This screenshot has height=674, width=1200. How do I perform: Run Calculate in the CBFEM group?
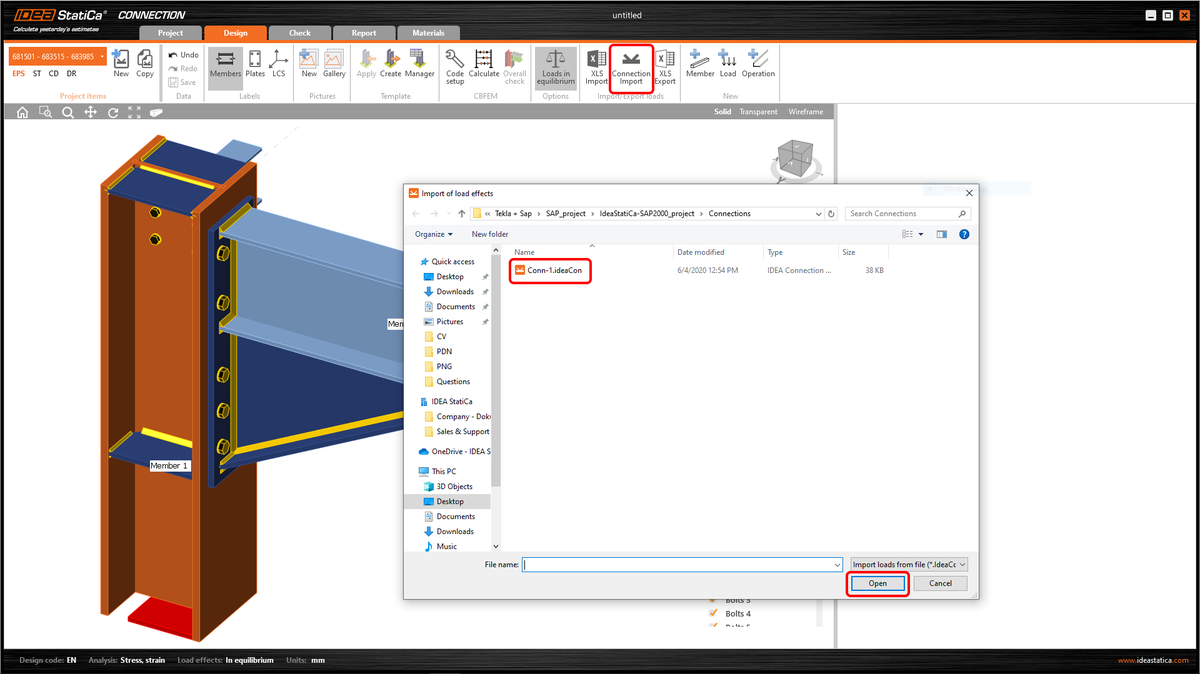tap(484, 65)
